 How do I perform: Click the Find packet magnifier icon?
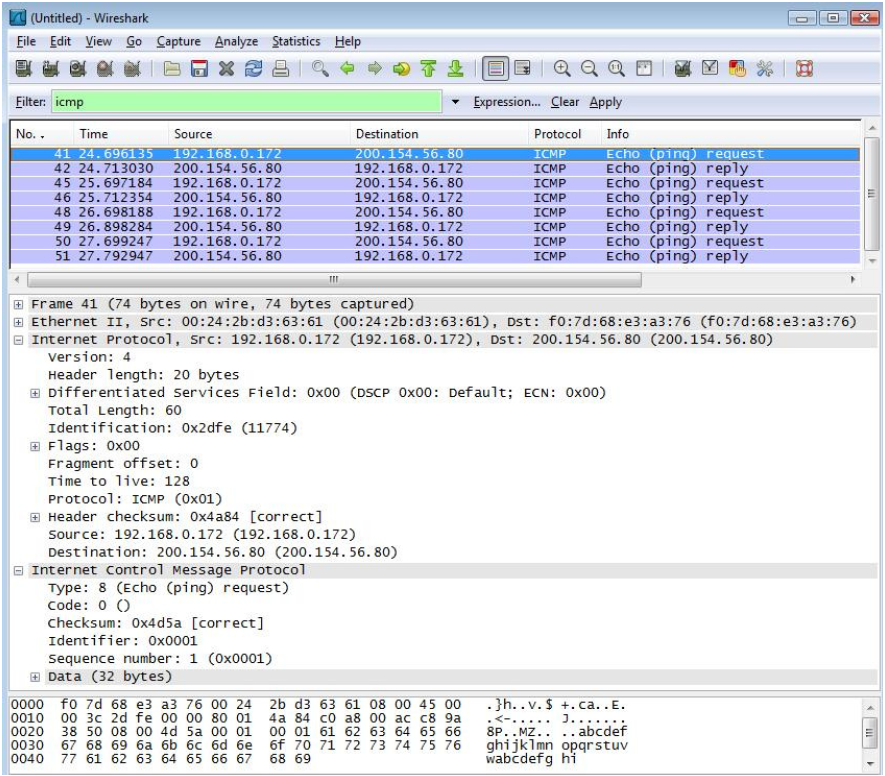[x=320, y=72]
